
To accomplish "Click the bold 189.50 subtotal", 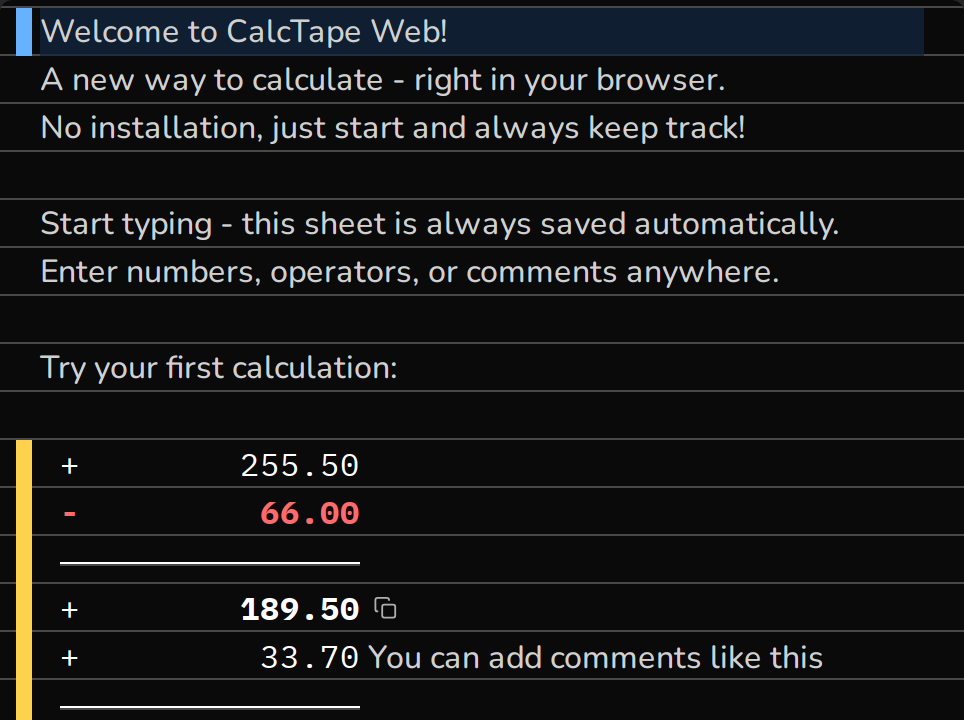I will (x=299, y=609).
